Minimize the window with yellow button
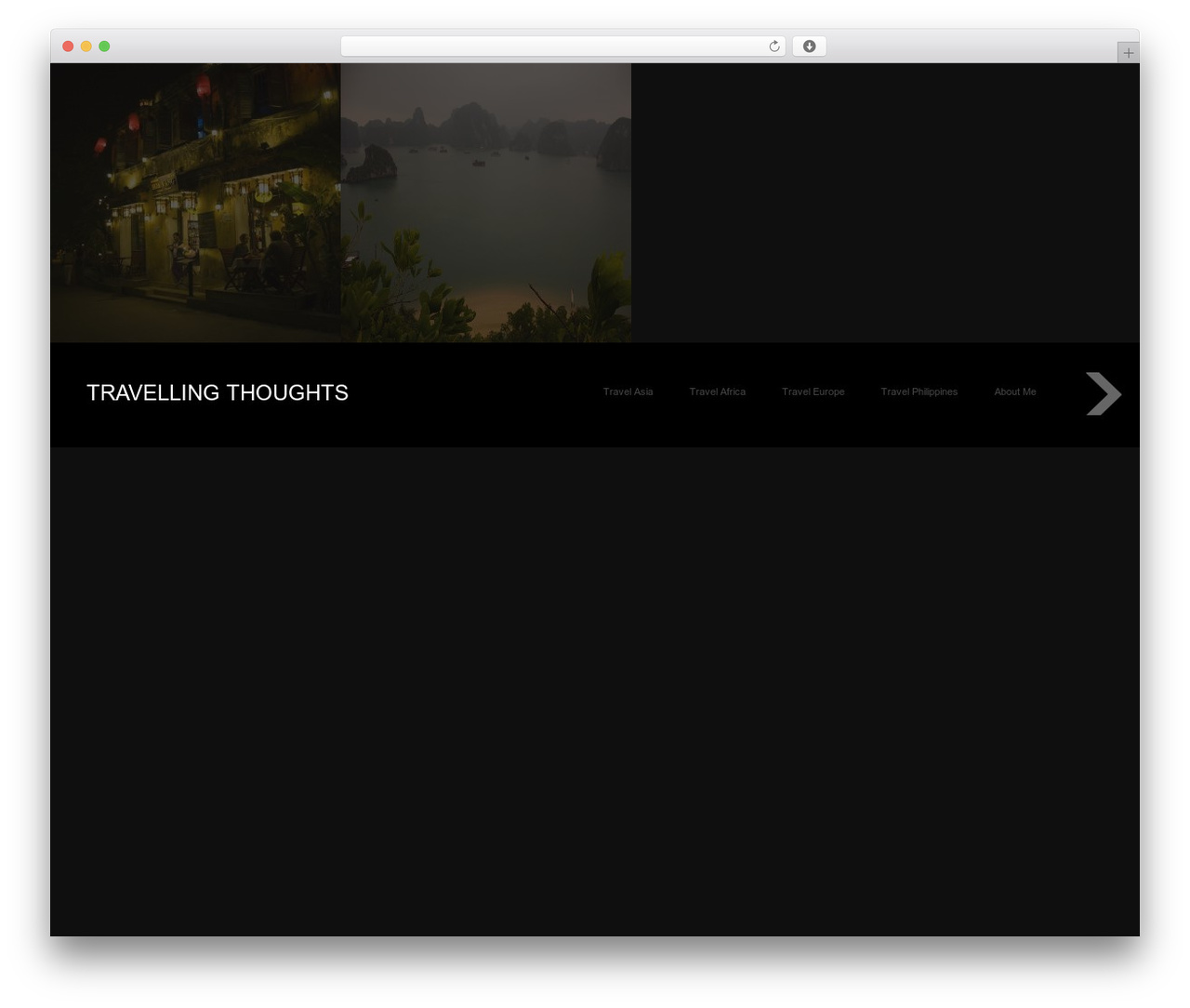This screenshot has height=1008, width=1190. pyautogui.click(x=86, y=46)
